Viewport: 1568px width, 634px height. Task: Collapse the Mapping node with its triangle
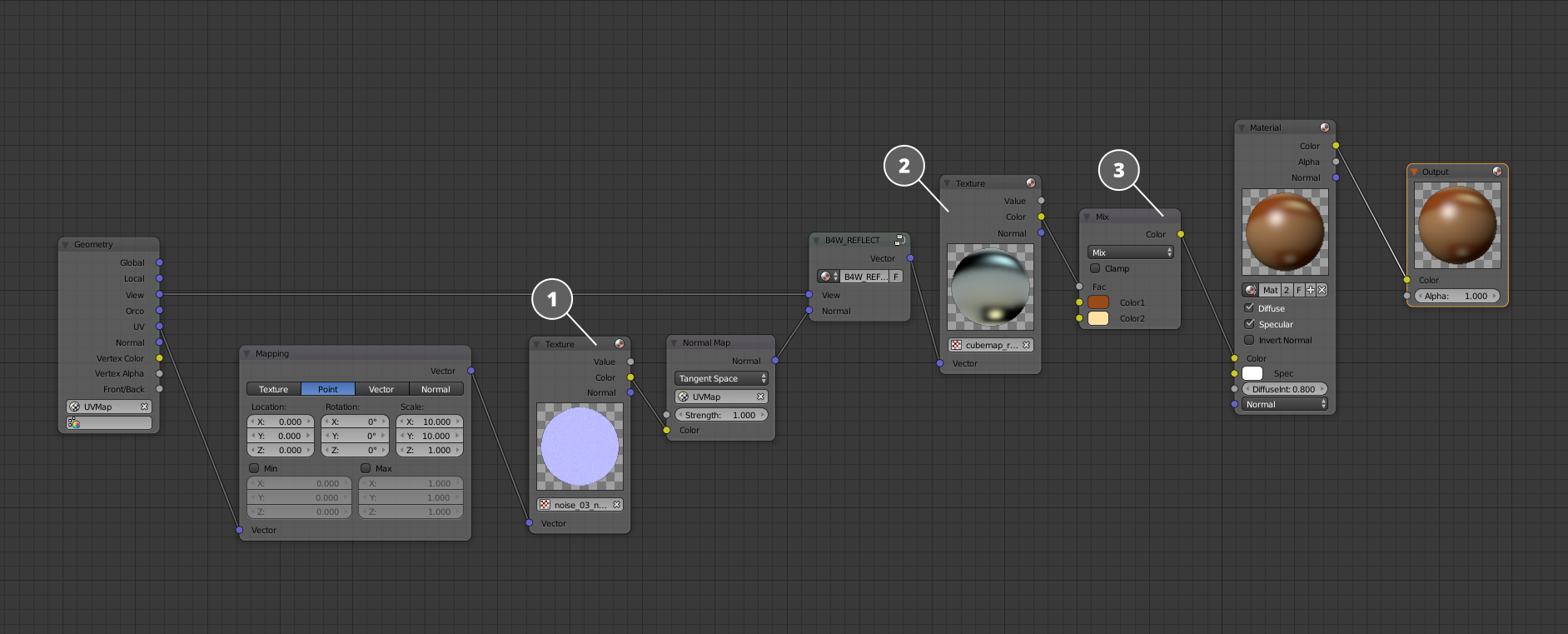pos(246,354)
